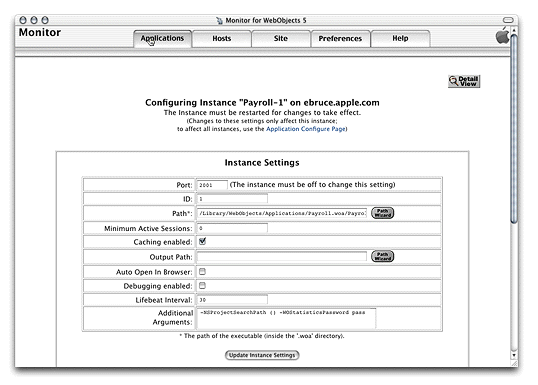538x385 pixels.
Task: Click the window resize grip corner
Action: (514, 363)
